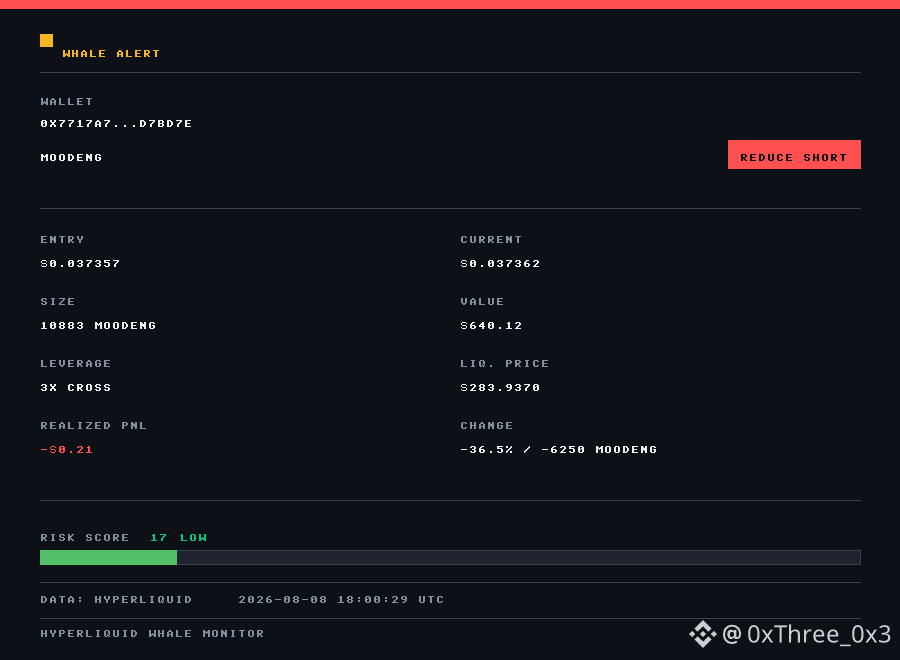Click the yellow square alert icon

(46, 40)
